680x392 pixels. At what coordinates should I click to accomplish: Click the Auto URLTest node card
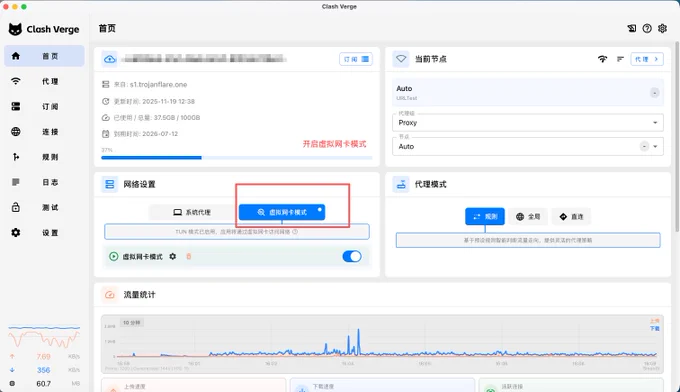point(528,92)
